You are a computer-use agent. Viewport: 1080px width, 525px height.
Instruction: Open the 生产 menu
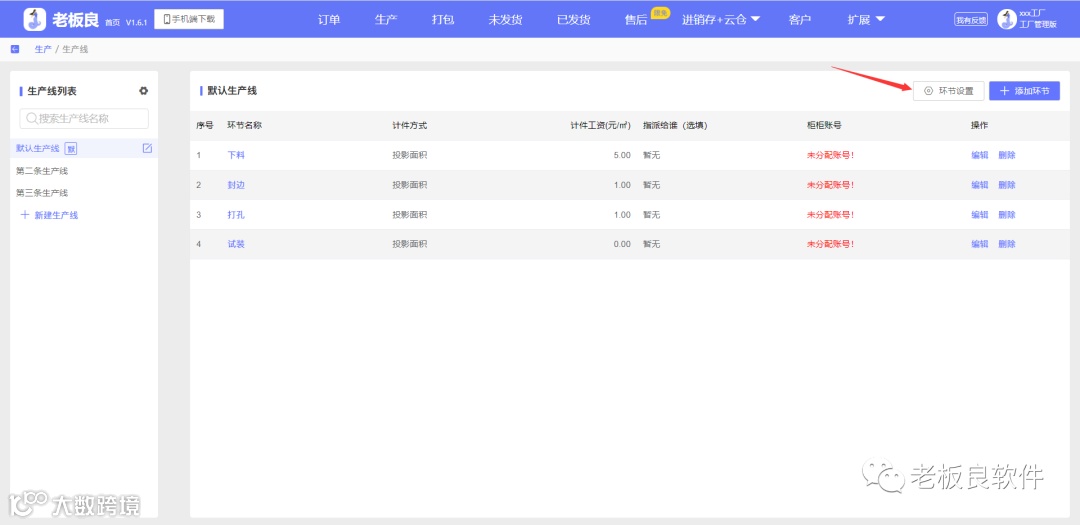386,19
